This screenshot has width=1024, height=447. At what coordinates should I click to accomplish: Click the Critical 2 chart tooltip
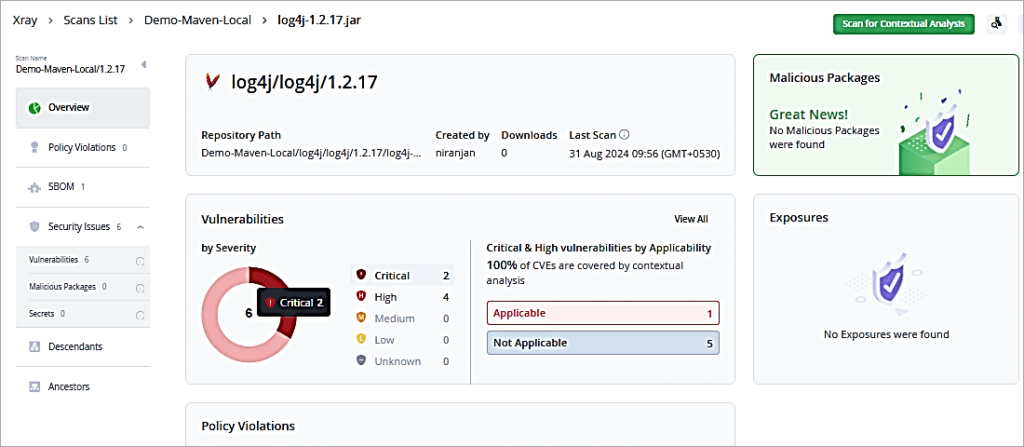(294, 303)
